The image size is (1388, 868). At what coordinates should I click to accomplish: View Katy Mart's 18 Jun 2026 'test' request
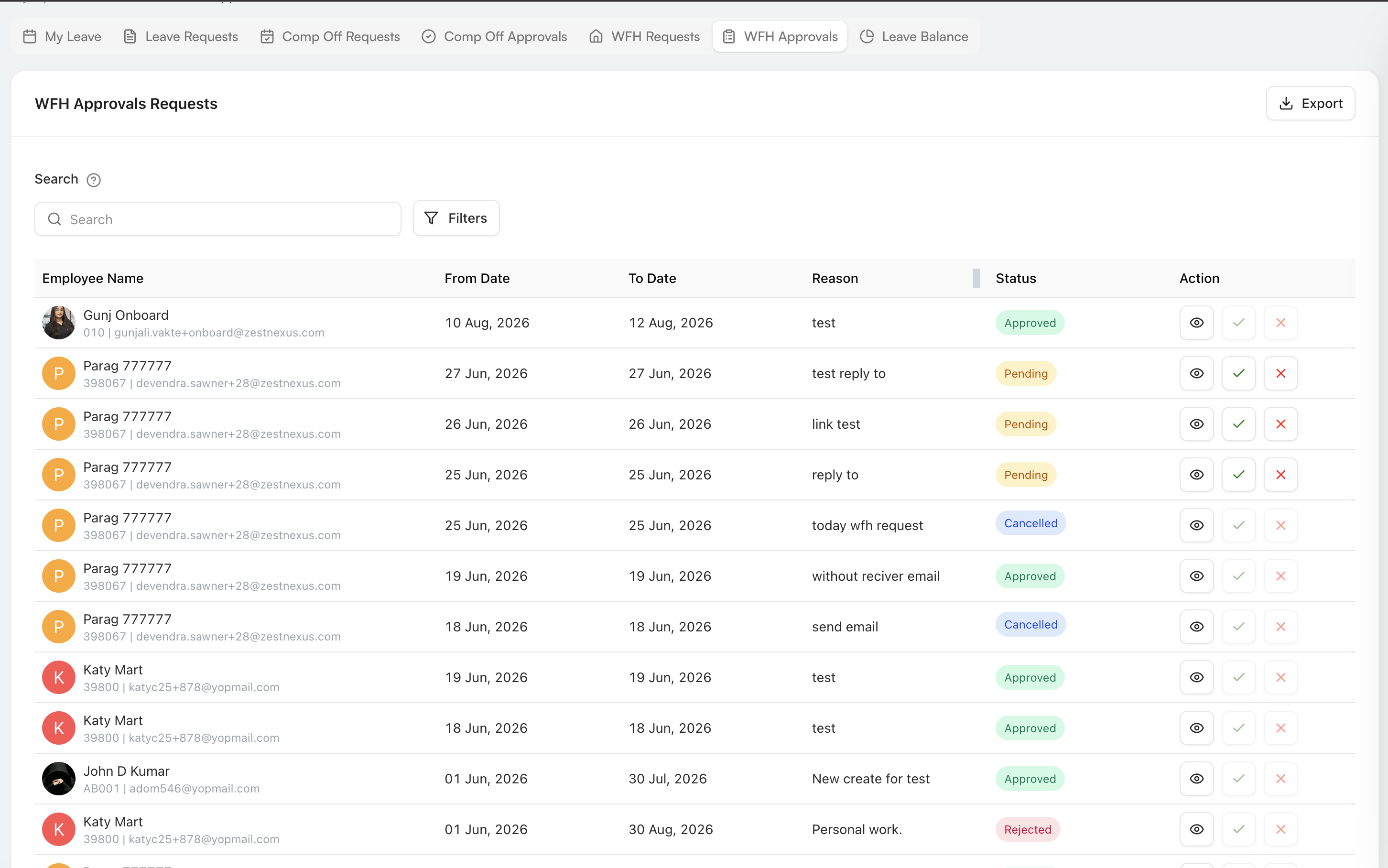pos(1196,728)
